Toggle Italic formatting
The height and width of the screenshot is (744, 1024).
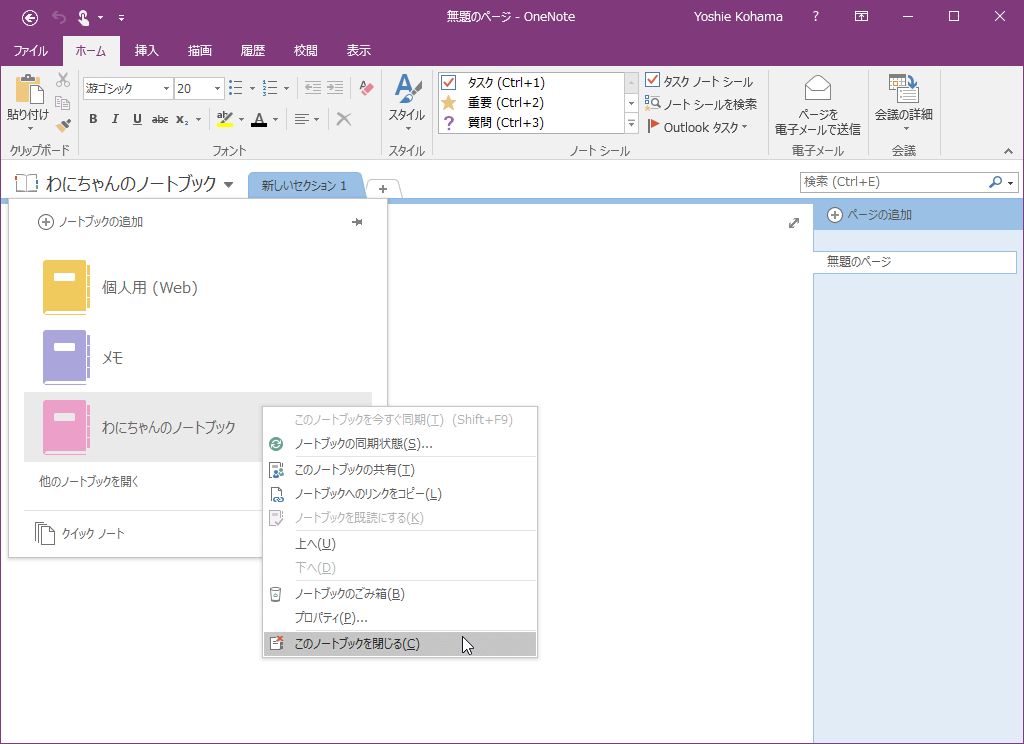pos(115,119)
